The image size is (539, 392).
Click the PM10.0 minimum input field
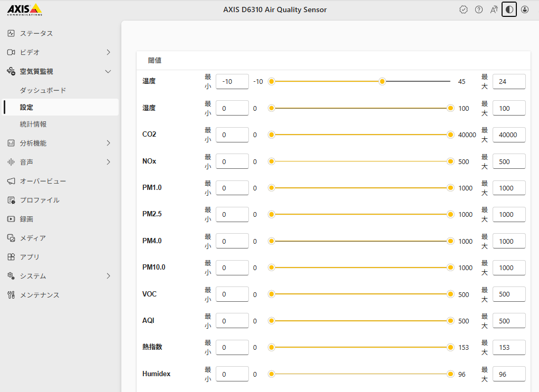tap(232, 268)
